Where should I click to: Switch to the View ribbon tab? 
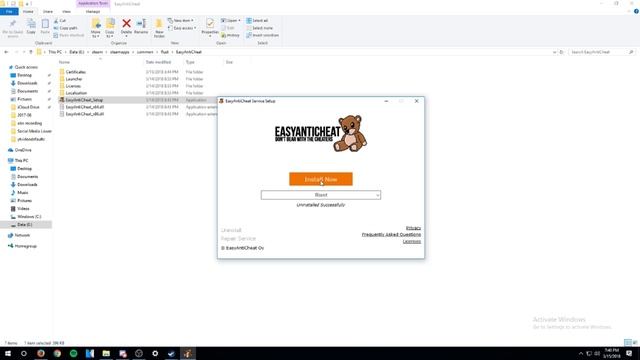pyautogui.click(x=66, y=11)
